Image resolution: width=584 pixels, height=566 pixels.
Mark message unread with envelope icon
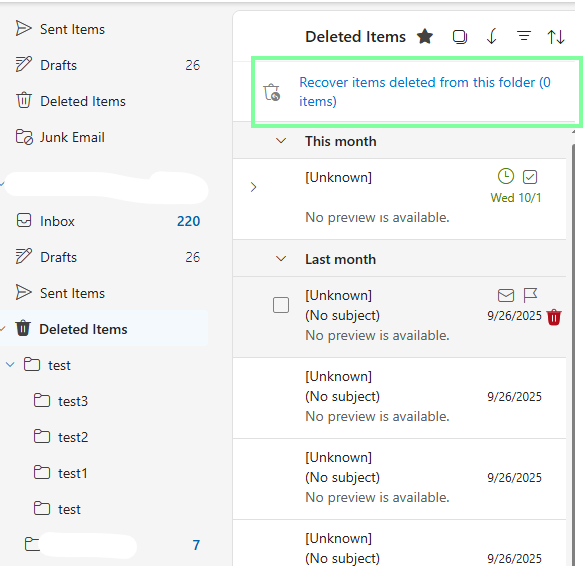(505, 296)
